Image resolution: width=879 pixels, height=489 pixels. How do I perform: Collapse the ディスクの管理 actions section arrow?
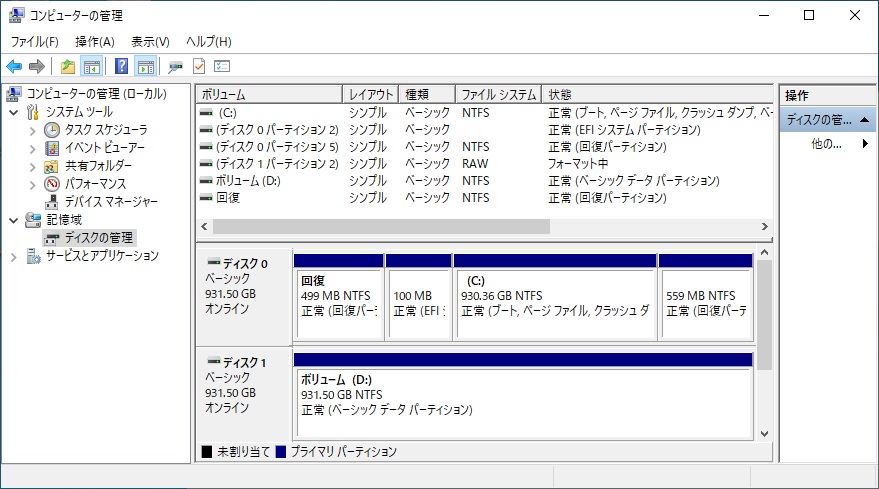tap(864, 119)
